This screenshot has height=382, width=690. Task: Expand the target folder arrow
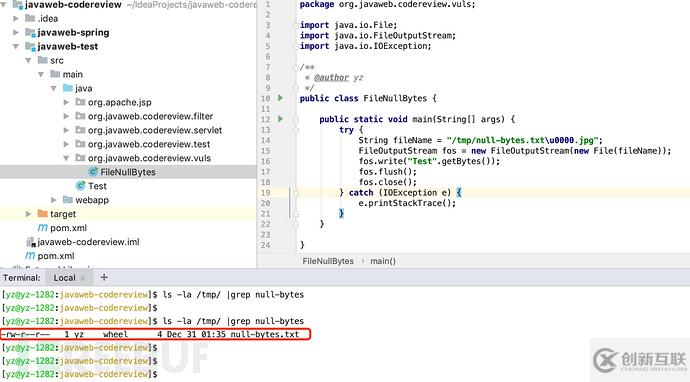point(29,214)
